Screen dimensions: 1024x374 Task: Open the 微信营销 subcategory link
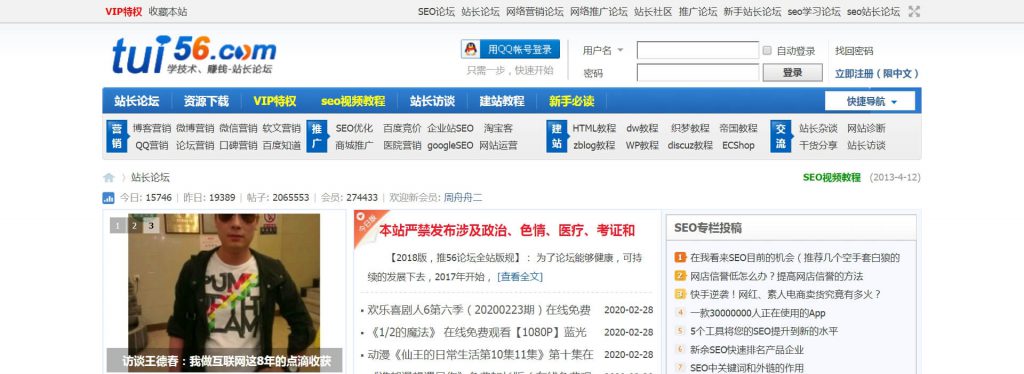tap(238, 128)
